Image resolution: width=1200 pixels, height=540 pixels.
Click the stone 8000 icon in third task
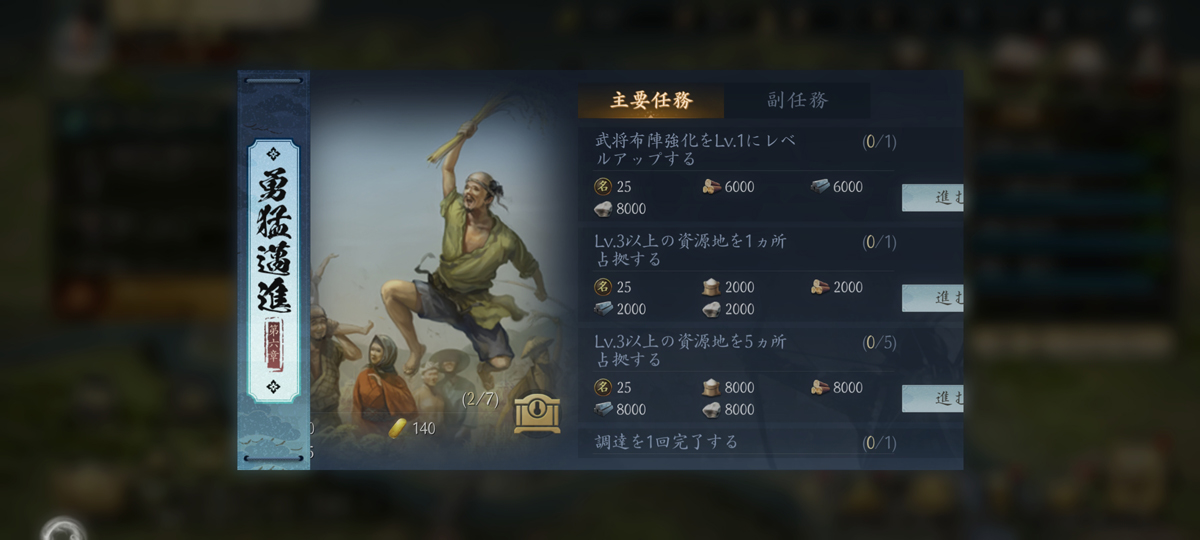click(x=711, y=409)
